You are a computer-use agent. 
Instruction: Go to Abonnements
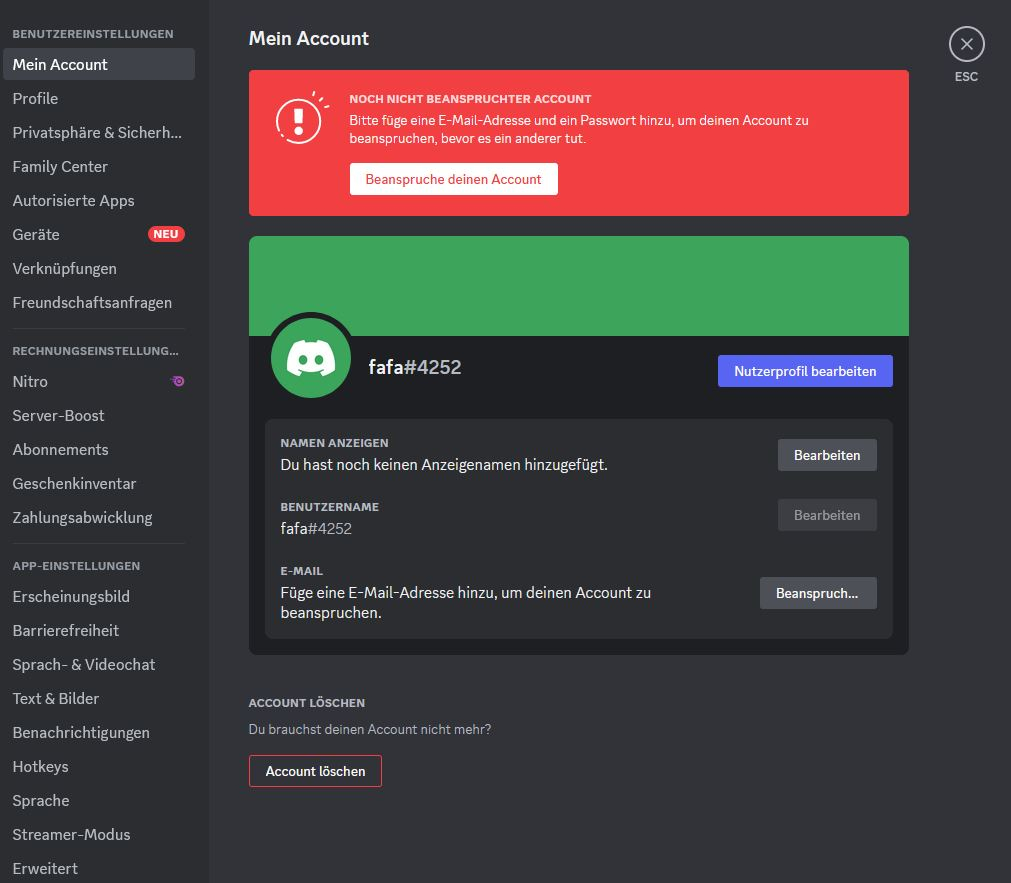click(x=99, y=450)
